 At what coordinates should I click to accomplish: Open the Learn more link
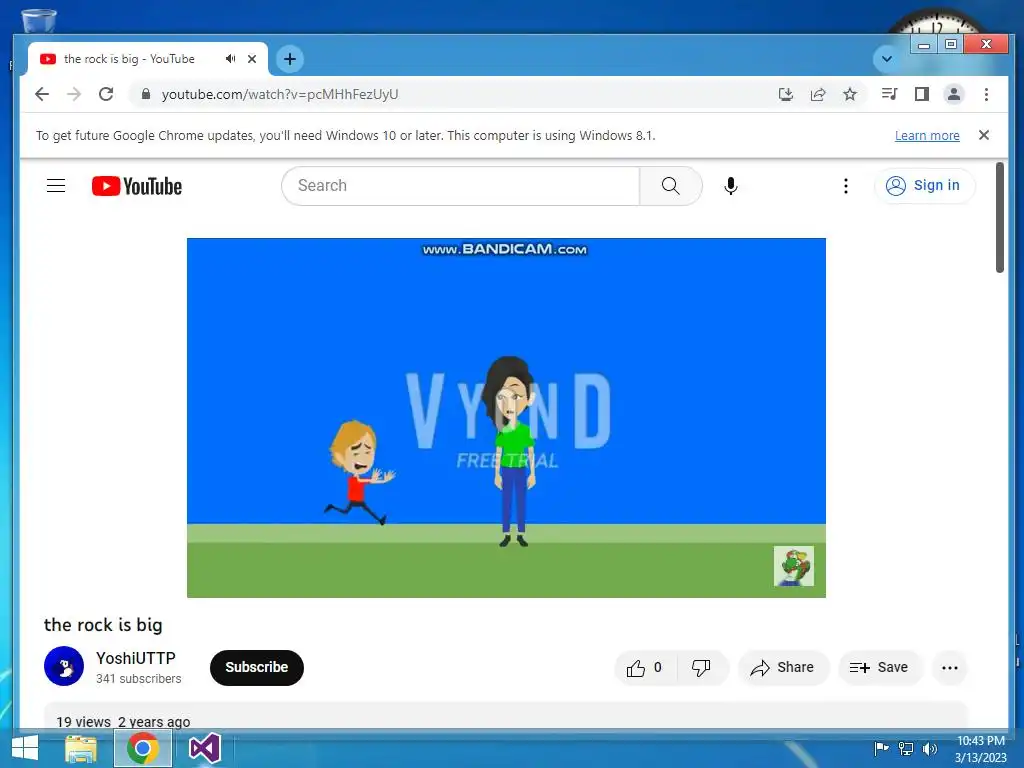point(927,135)
